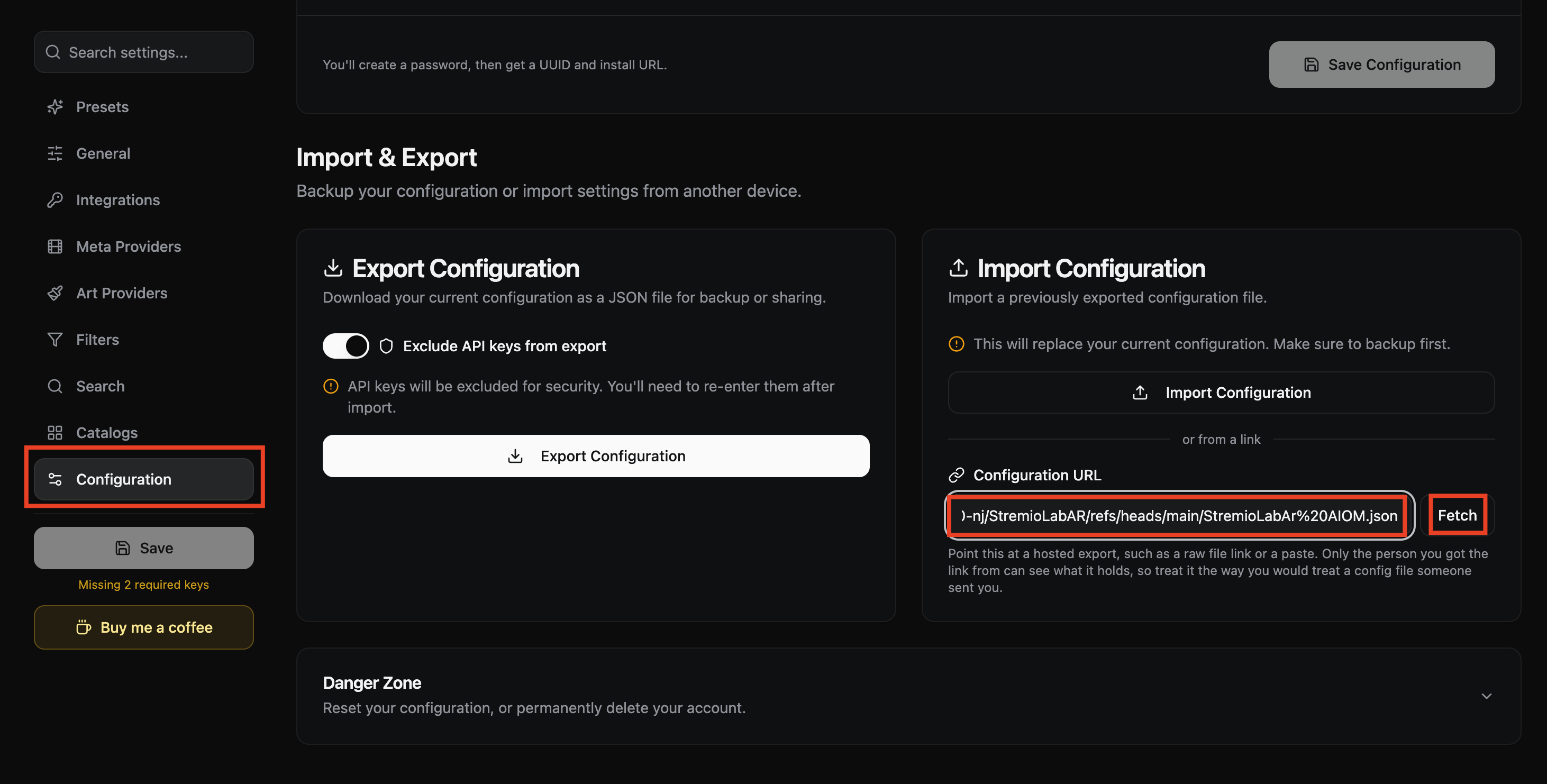The width and height of the screenshot is (1547, 784).
Task: Click the Catalogs grid icon in the sidebar
Action: pyautogui.click(x=54, y=433)
